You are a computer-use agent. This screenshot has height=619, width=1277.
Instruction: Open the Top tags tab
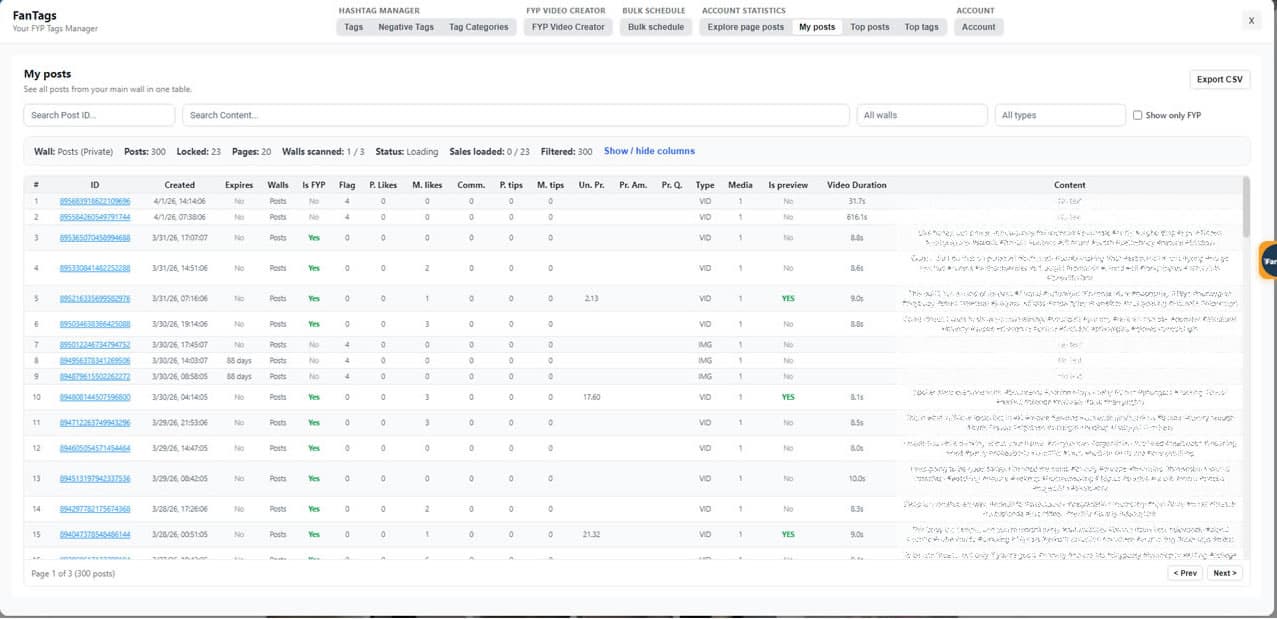(922, 27)
